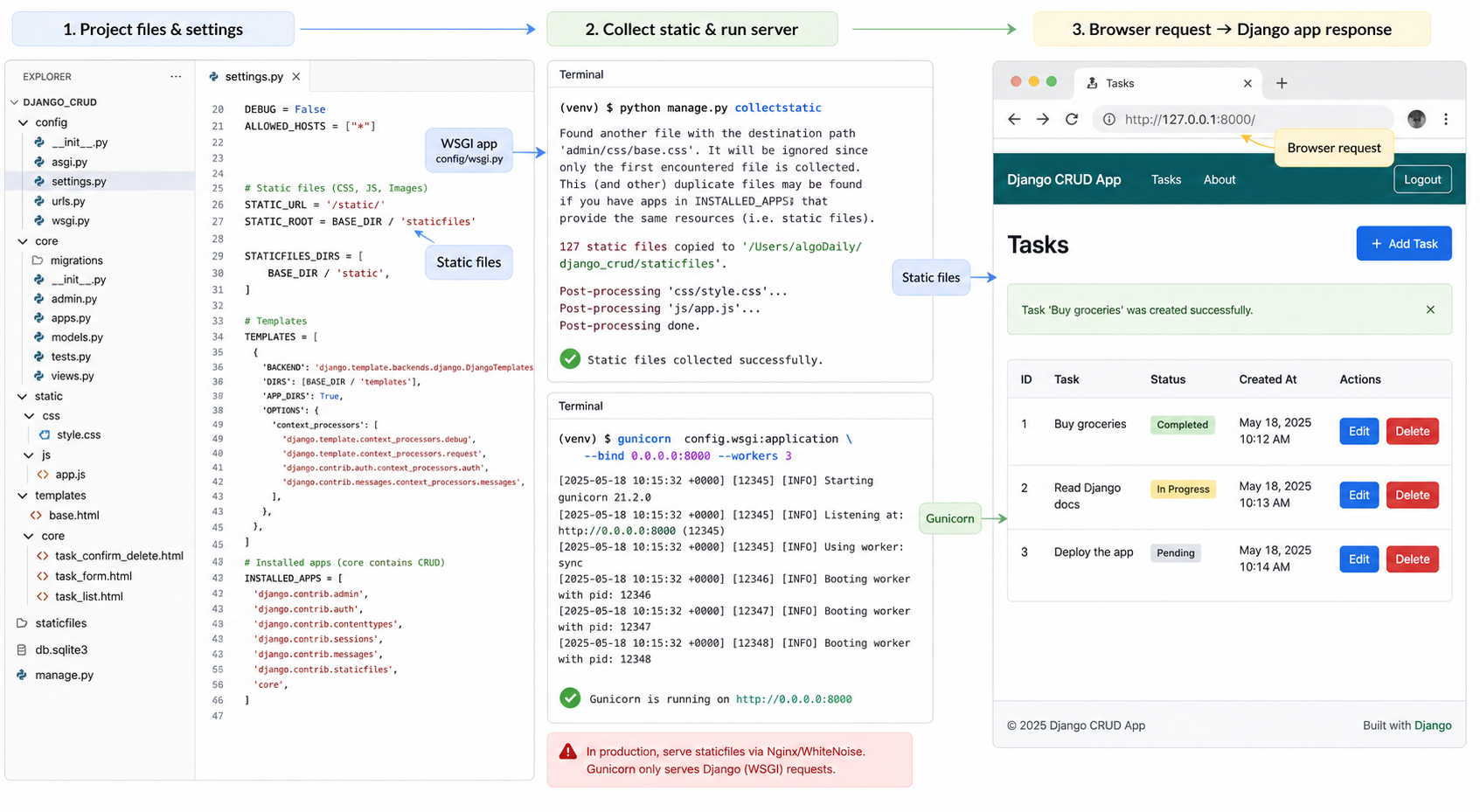Click the Logout button

pos(1422,179)
